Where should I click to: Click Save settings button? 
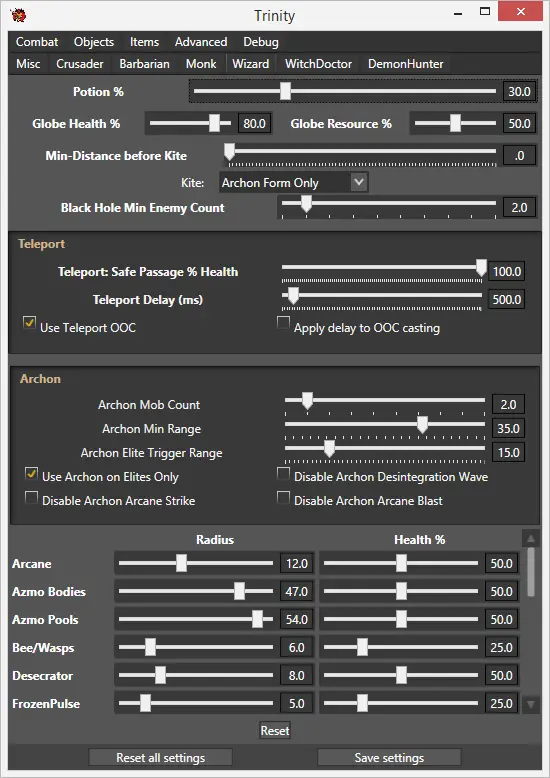coord(389,758)
